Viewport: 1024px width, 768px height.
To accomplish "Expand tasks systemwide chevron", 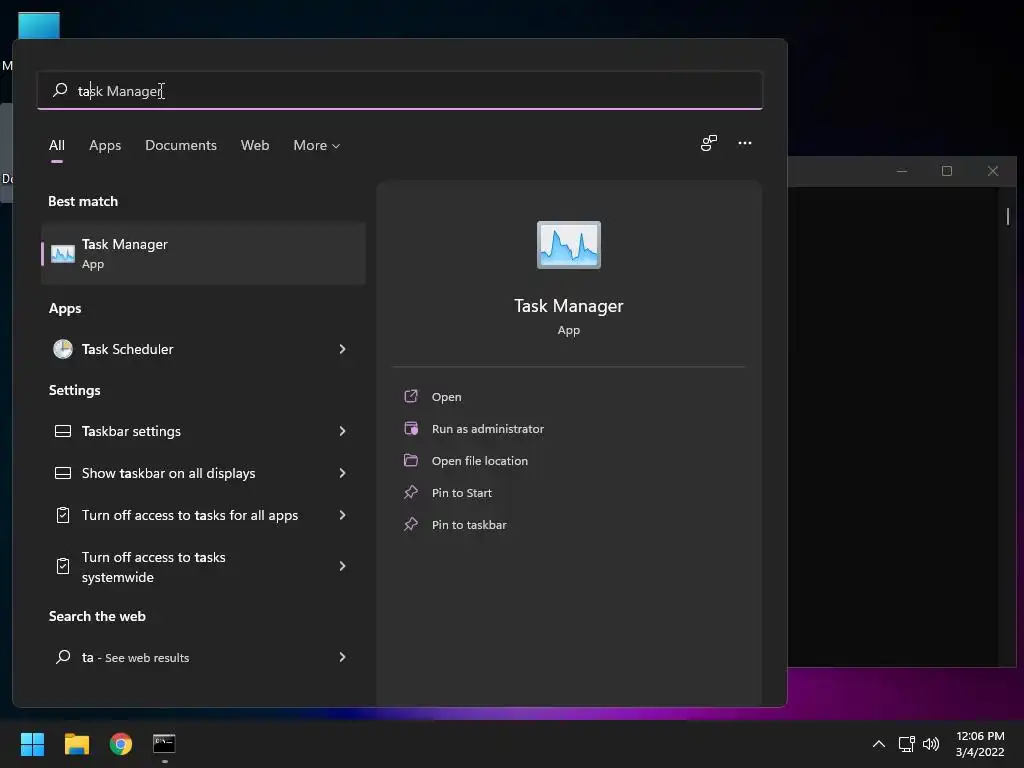I will click(x=342, y=566).
